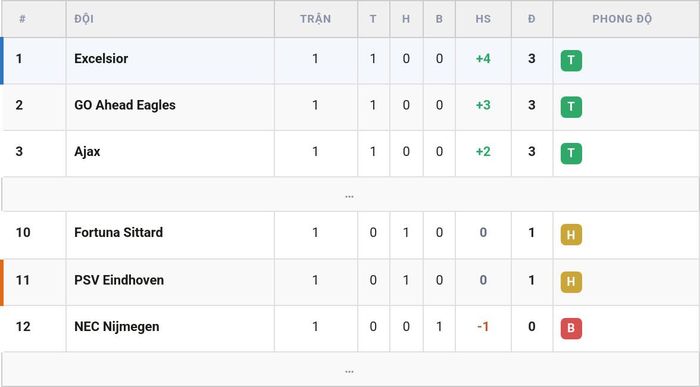
Task: Open the Excelsior team link
Action: click(101, 58)
